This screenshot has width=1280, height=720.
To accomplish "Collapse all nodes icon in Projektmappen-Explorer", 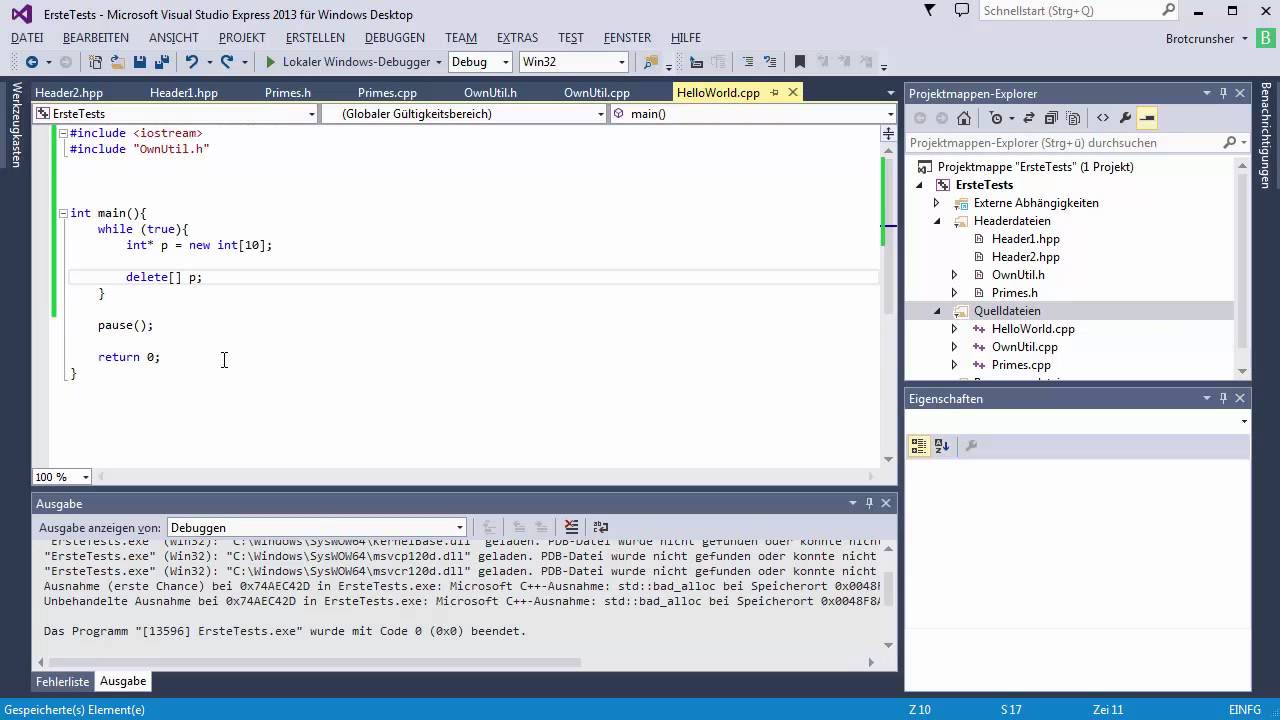I will tap(1051, 118).
